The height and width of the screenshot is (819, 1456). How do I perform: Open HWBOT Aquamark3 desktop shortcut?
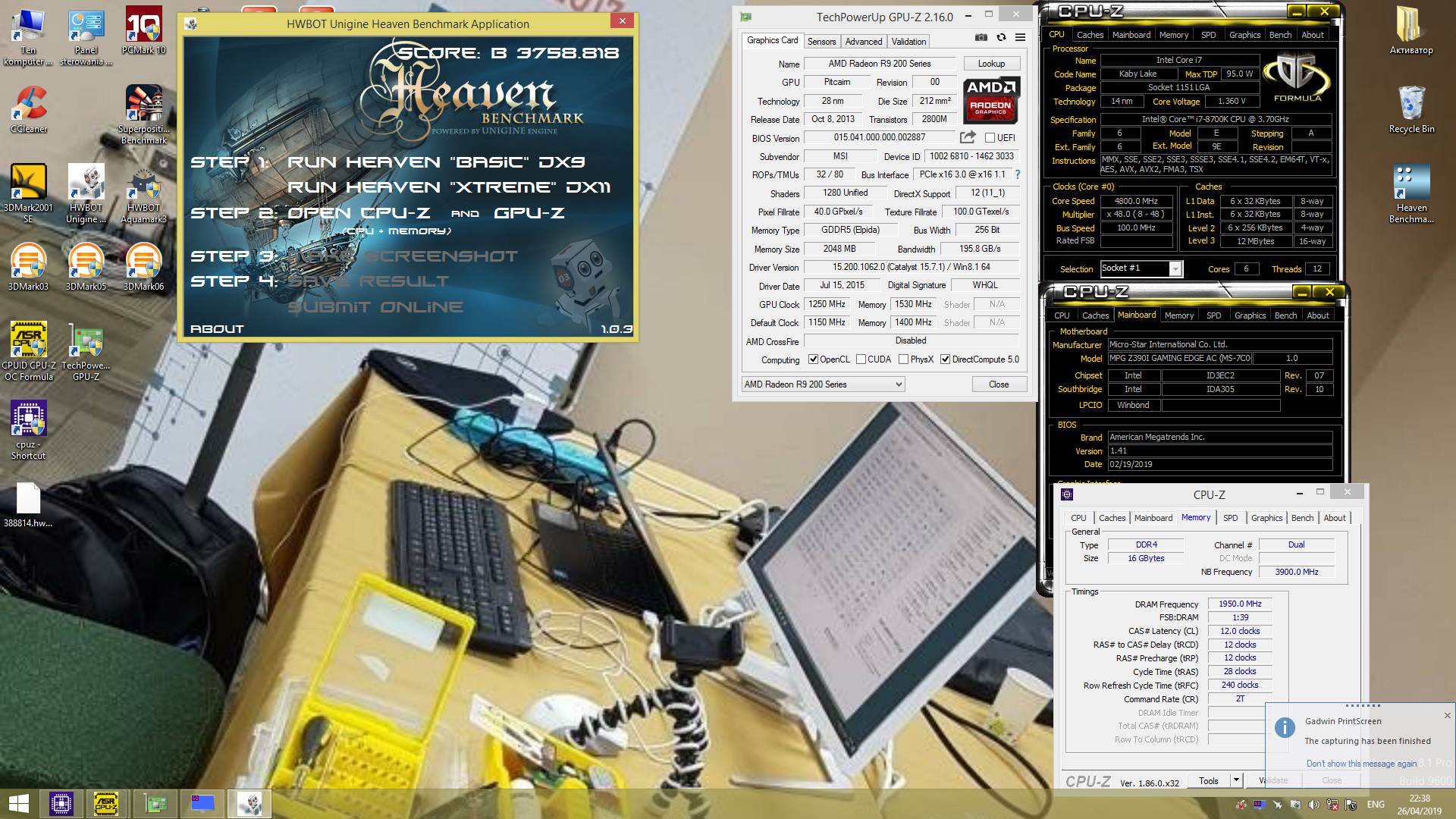coord(143,194)
